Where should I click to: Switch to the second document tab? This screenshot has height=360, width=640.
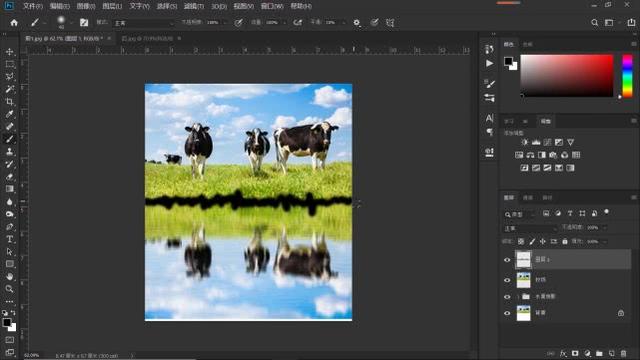coord(148,38)
